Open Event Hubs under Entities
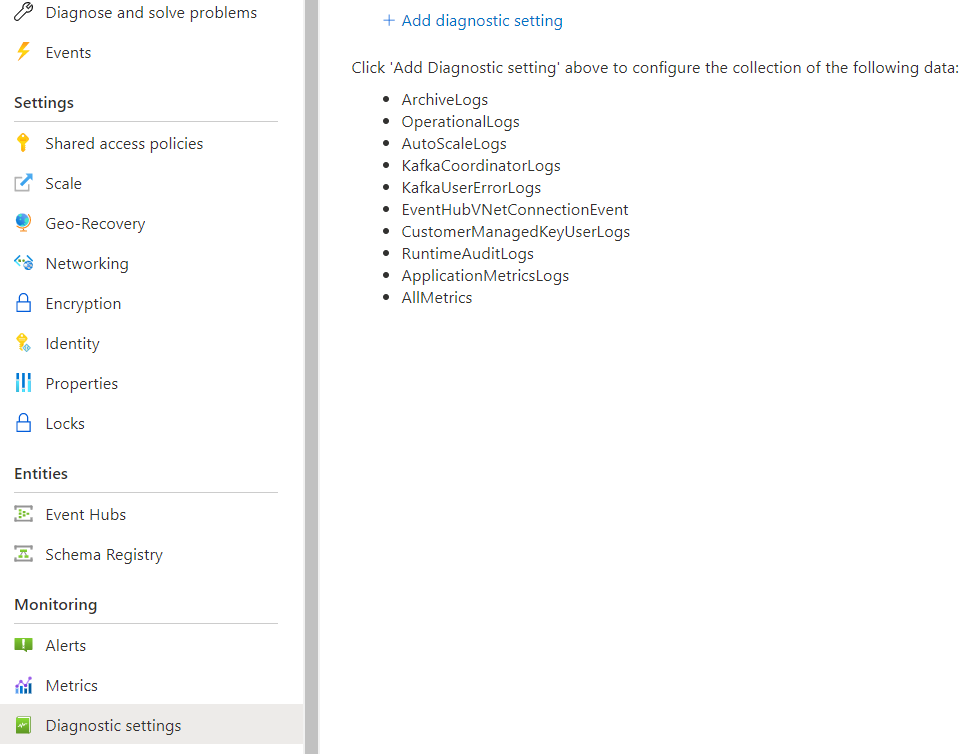The height and width of the screenshot is (754, 970). (x=86, y=515)
